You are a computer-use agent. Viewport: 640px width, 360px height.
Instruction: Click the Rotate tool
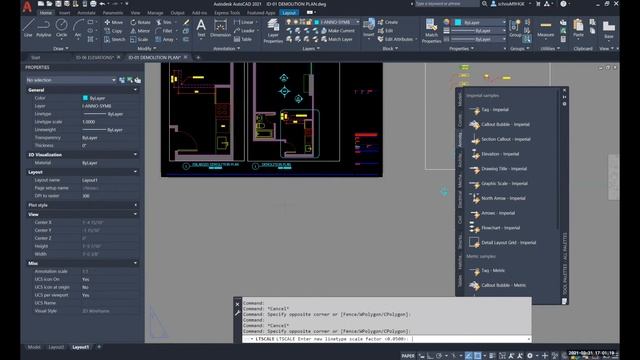[140, 22]
